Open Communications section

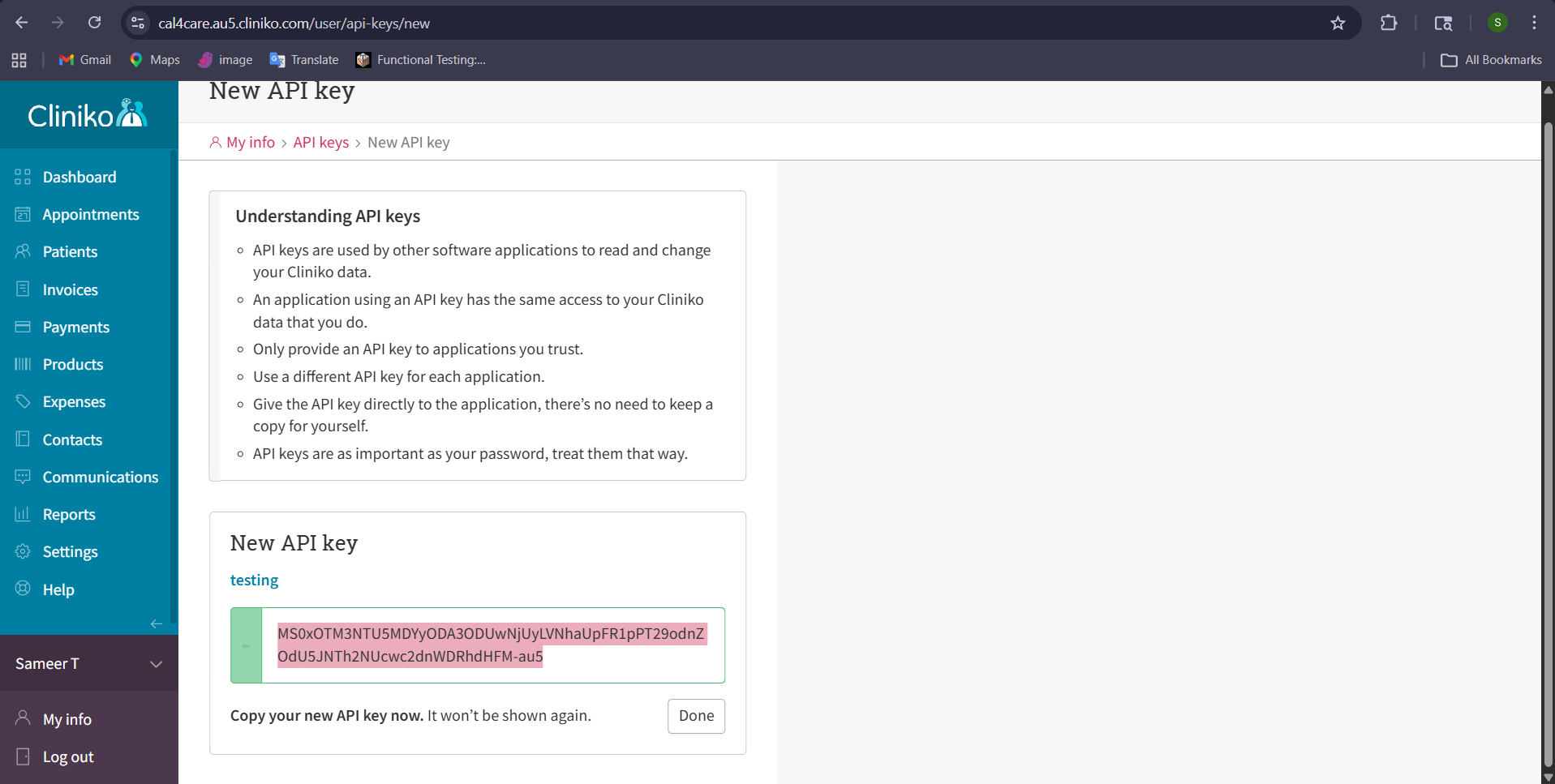[101, 477]
